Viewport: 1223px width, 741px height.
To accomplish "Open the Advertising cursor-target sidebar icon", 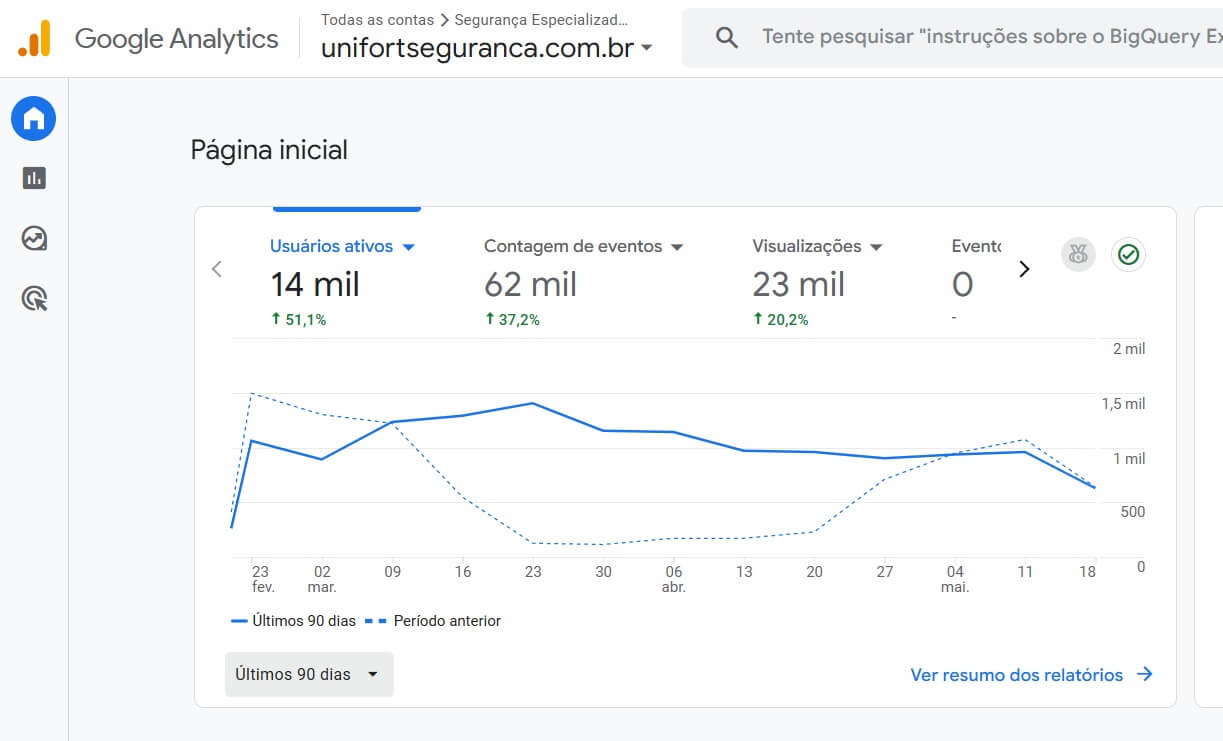I will (34, 298).
